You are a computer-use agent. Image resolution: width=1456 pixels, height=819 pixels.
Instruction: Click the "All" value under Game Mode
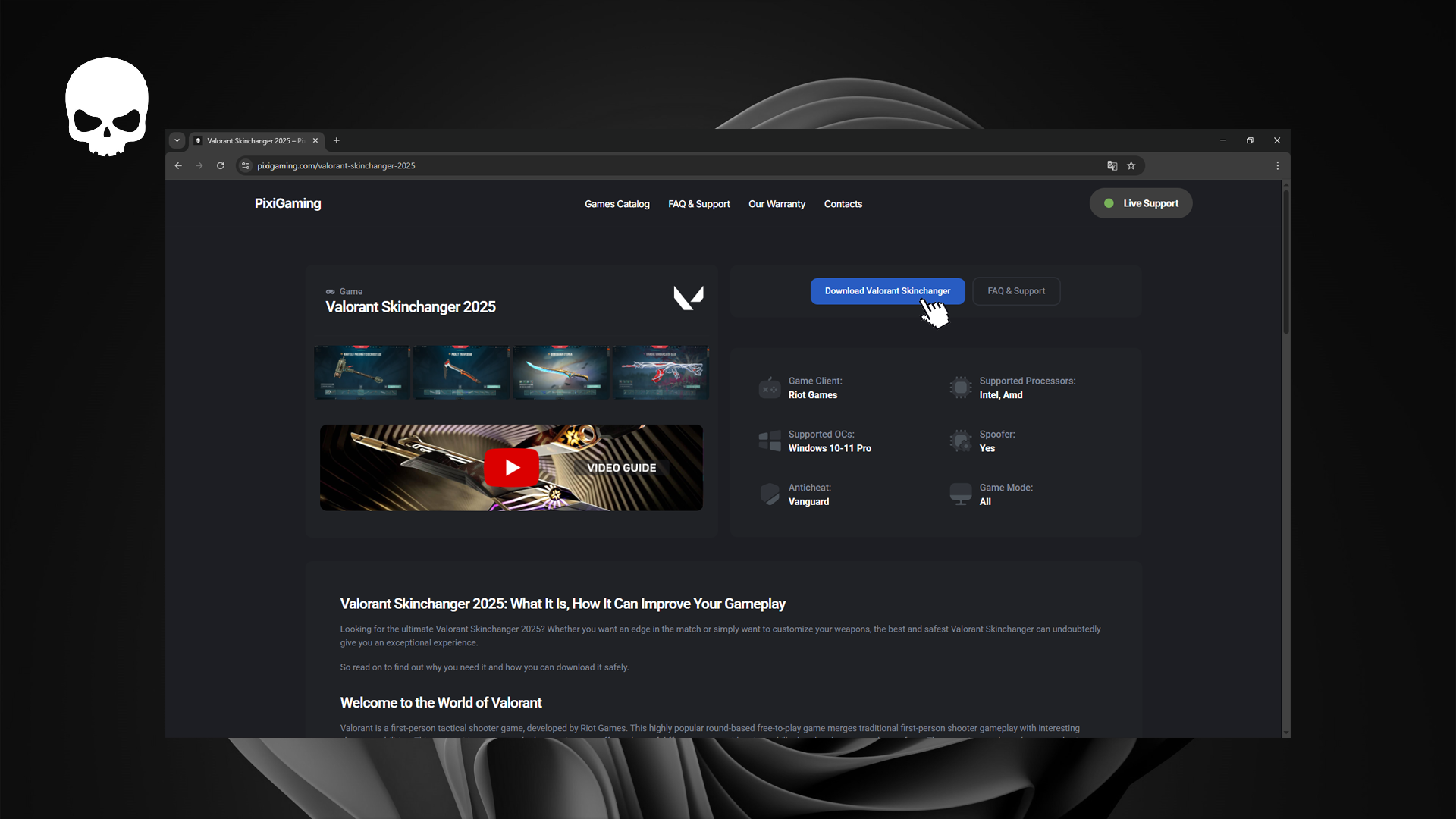tap(984, 502)
